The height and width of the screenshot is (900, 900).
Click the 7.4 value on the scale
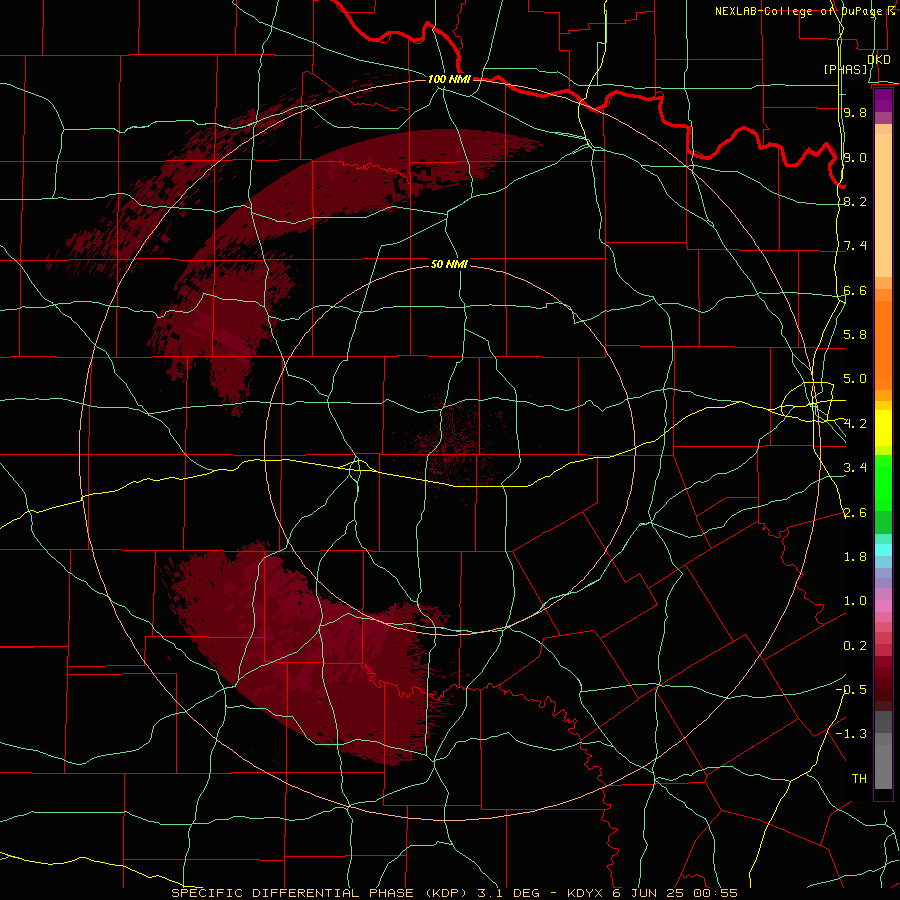click(855, 246)
